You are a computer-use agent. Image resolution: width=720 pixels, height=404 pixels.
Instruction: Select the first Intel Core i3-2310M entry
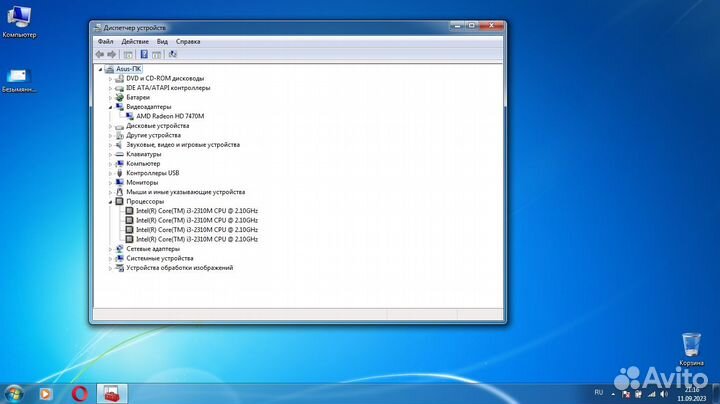pyautogui.click(x=197, y=211)
